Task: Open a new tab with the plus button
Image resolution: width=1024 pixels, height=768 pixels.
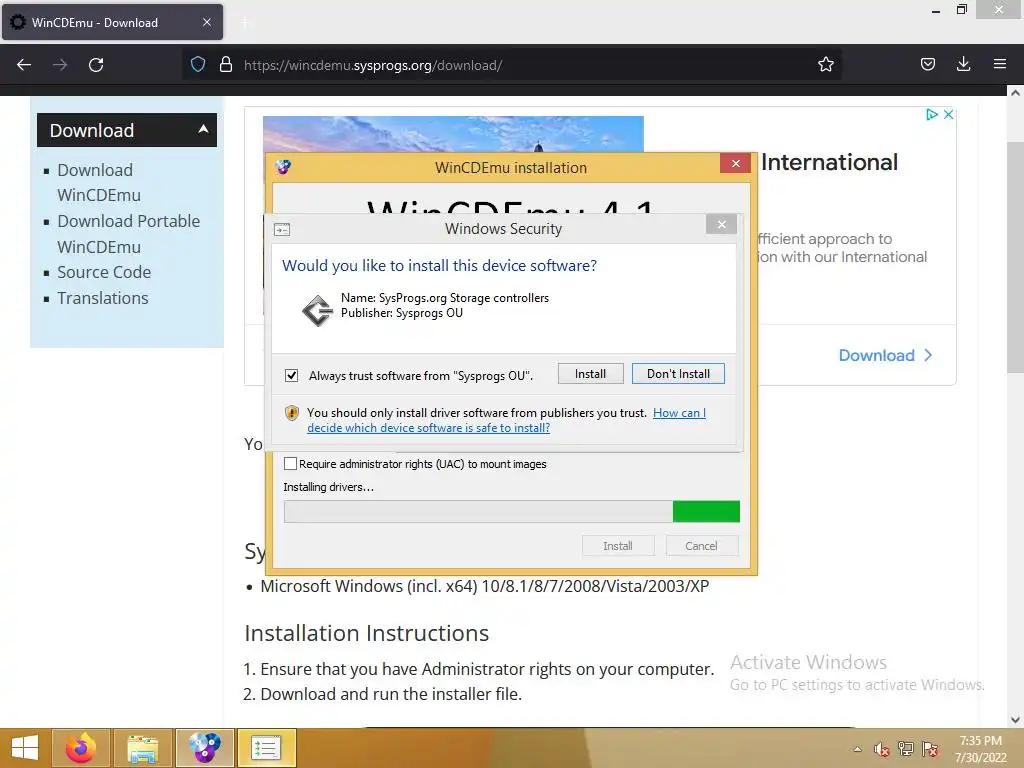Action: coord(245,23)
